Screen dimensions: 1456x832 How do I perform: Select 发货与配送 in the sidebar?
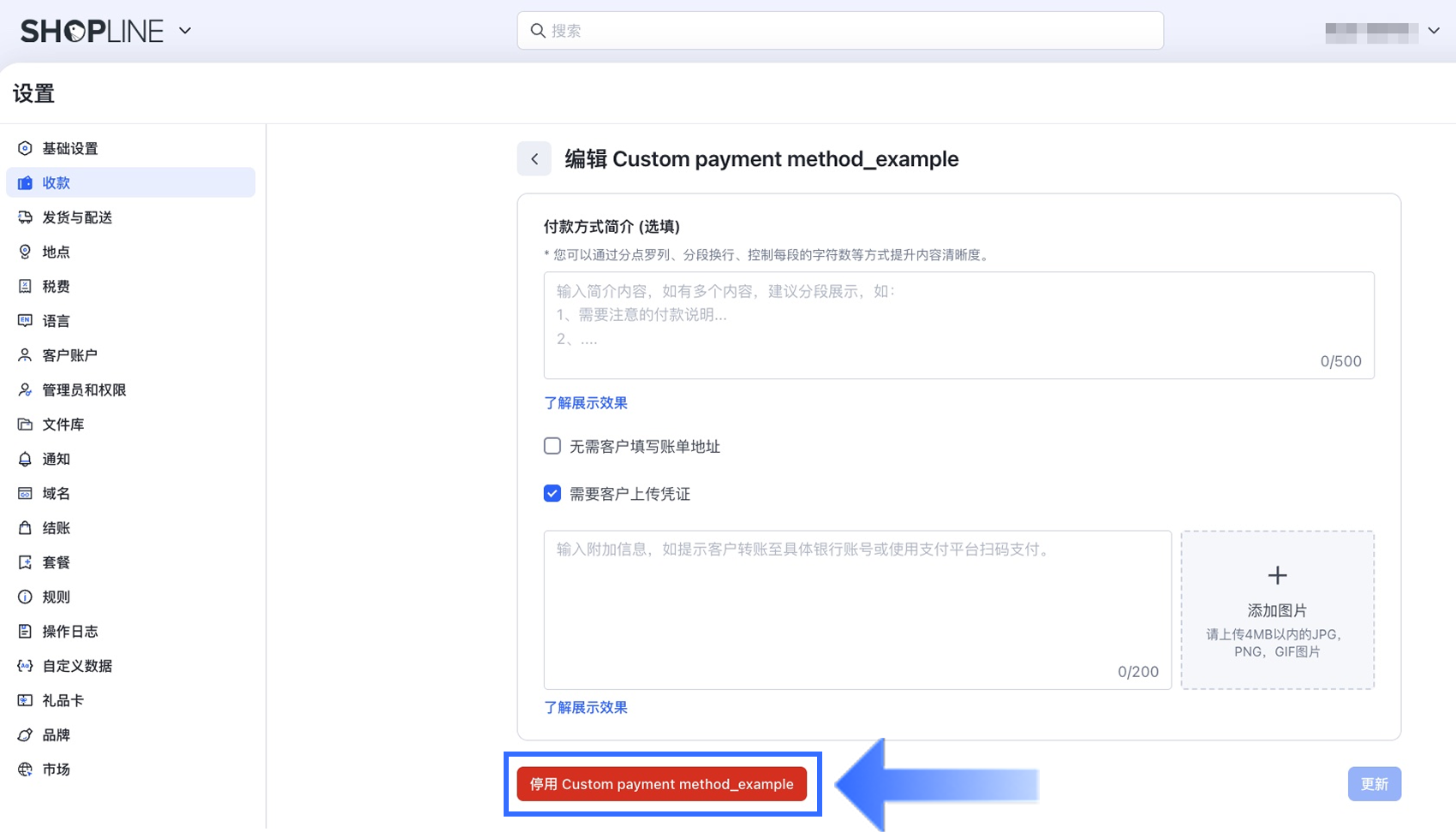point(131,217)
